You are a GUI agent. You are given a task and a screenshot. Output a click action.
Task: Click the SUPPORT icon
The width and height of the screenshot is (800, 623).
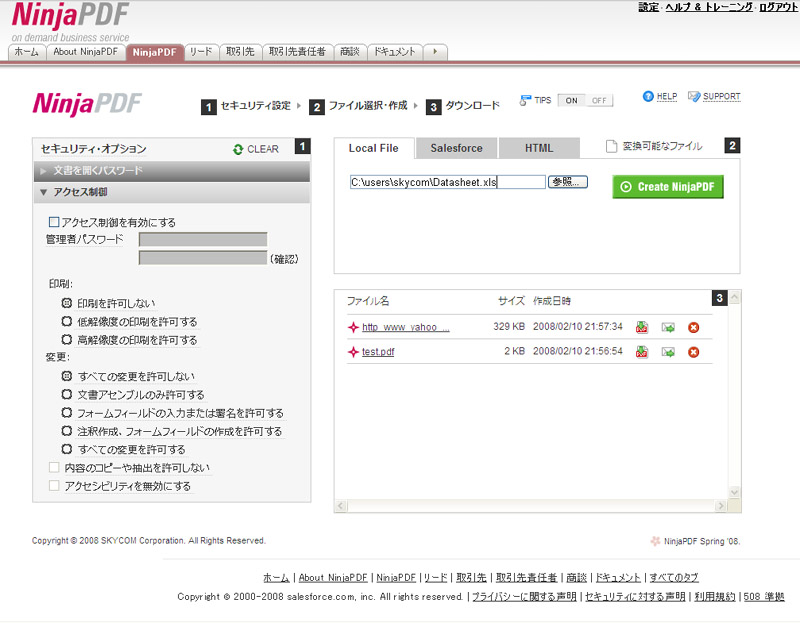point(694,96)
